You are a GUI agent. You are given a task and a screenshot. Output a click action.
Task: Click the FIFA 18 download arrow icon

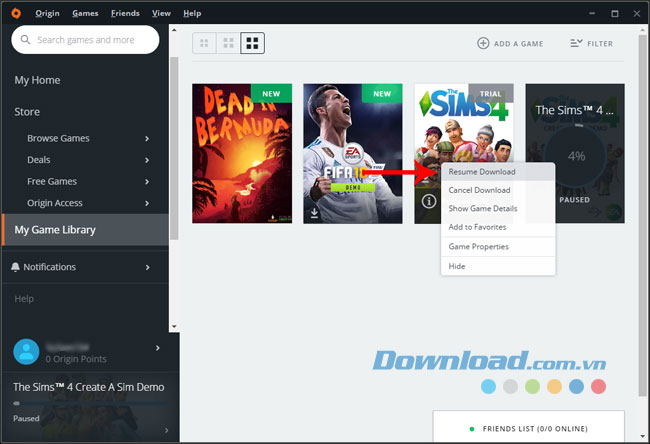[314, 213]
